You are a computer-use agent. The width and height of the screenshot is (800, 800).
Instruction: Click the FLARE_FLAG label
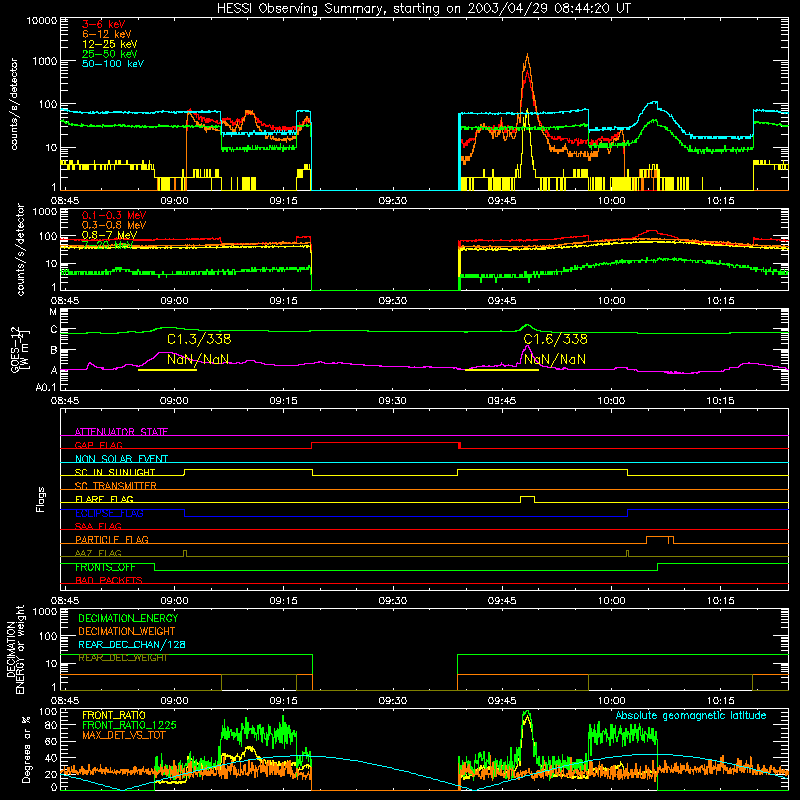104,499
